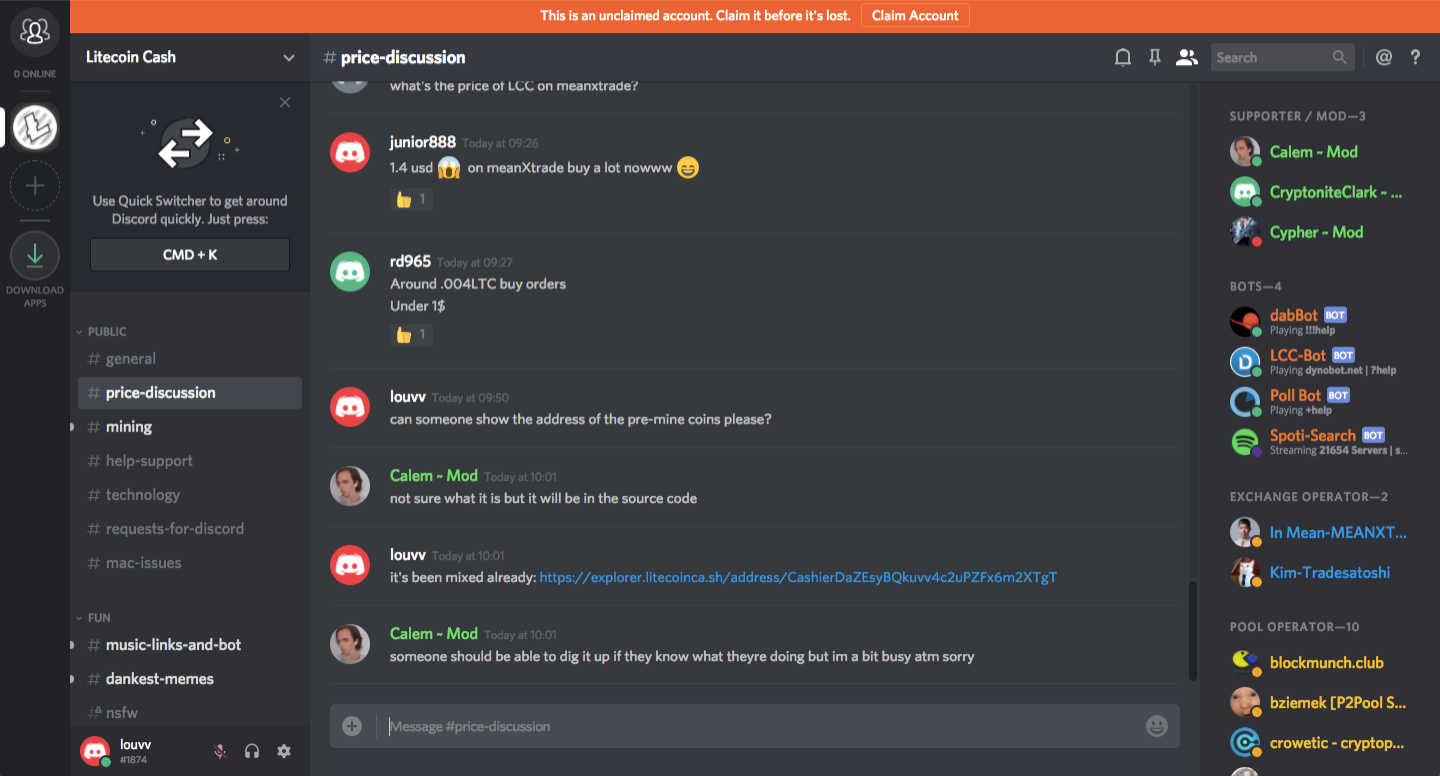Open notification settings bell icon
The width and height of the screenshot is (1440, 776).
pos(1123,58)
